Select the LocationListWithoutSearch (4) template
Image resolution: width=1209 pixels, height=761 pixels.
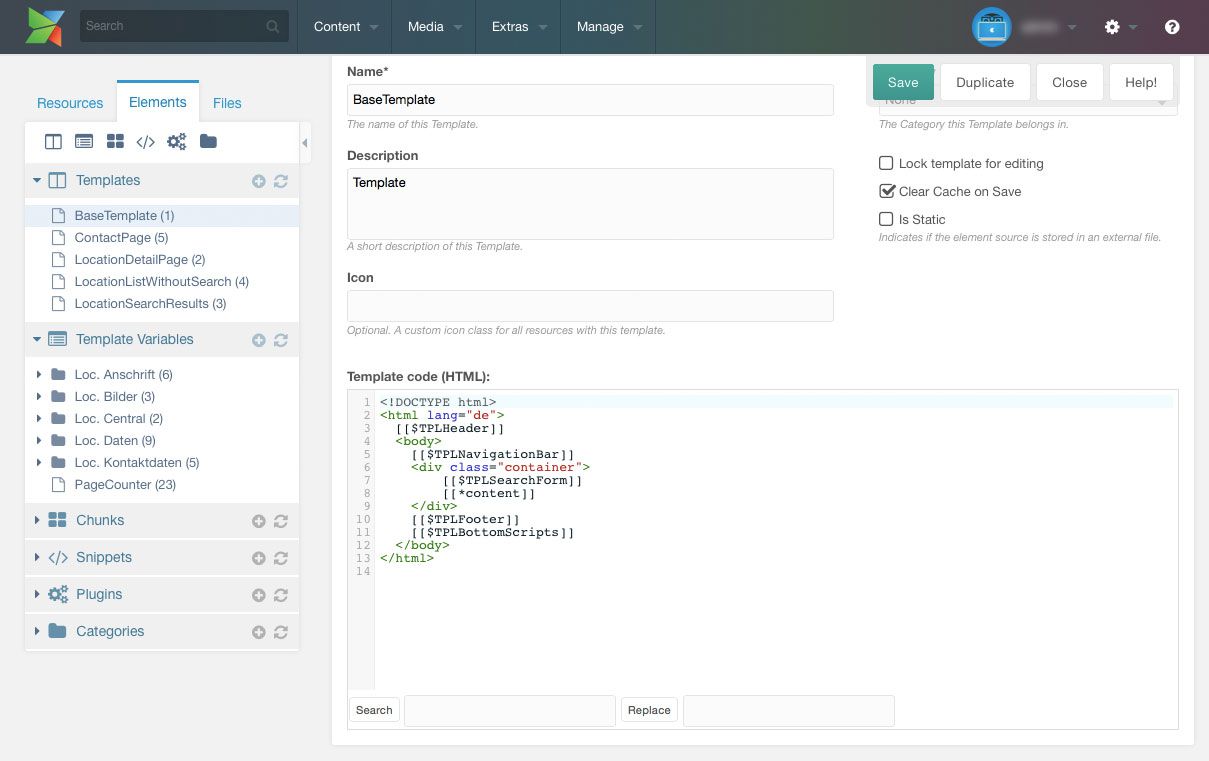[x=162, y=282]
